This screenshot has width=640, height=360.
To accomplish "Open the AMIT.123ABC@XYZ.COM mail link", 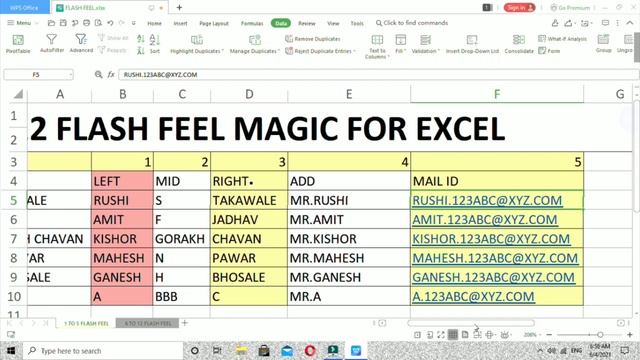I will pyautogui.click(x=485, y=220).
